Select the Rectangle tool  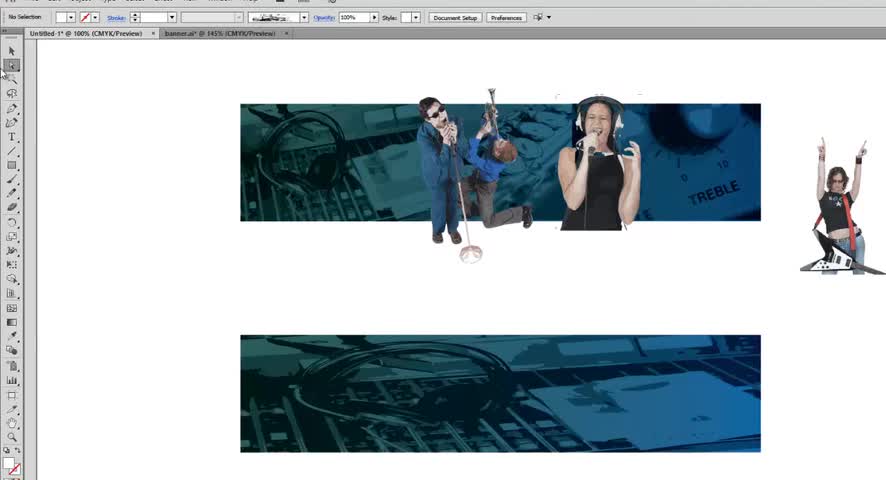[12, 165]
